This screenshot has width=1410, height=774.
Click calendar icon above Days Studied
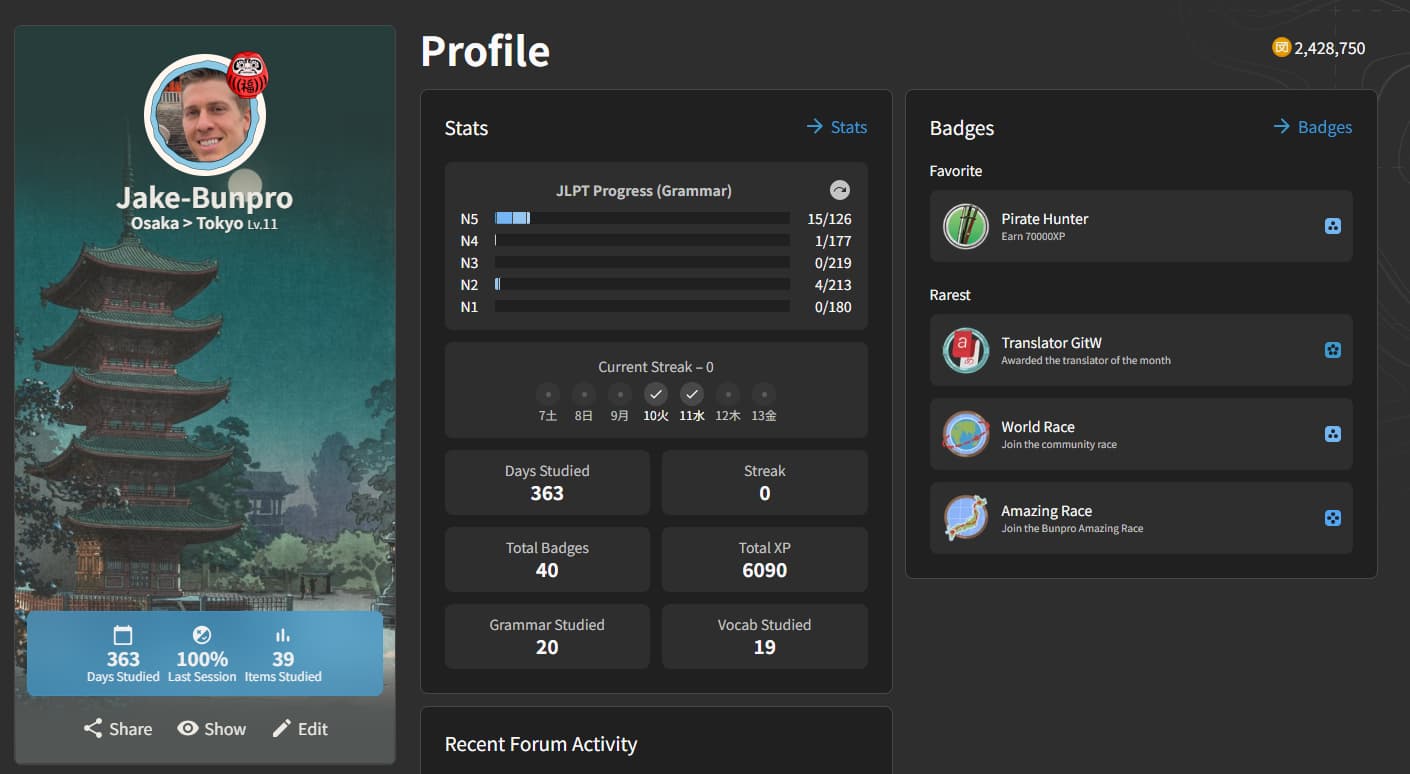123,635
